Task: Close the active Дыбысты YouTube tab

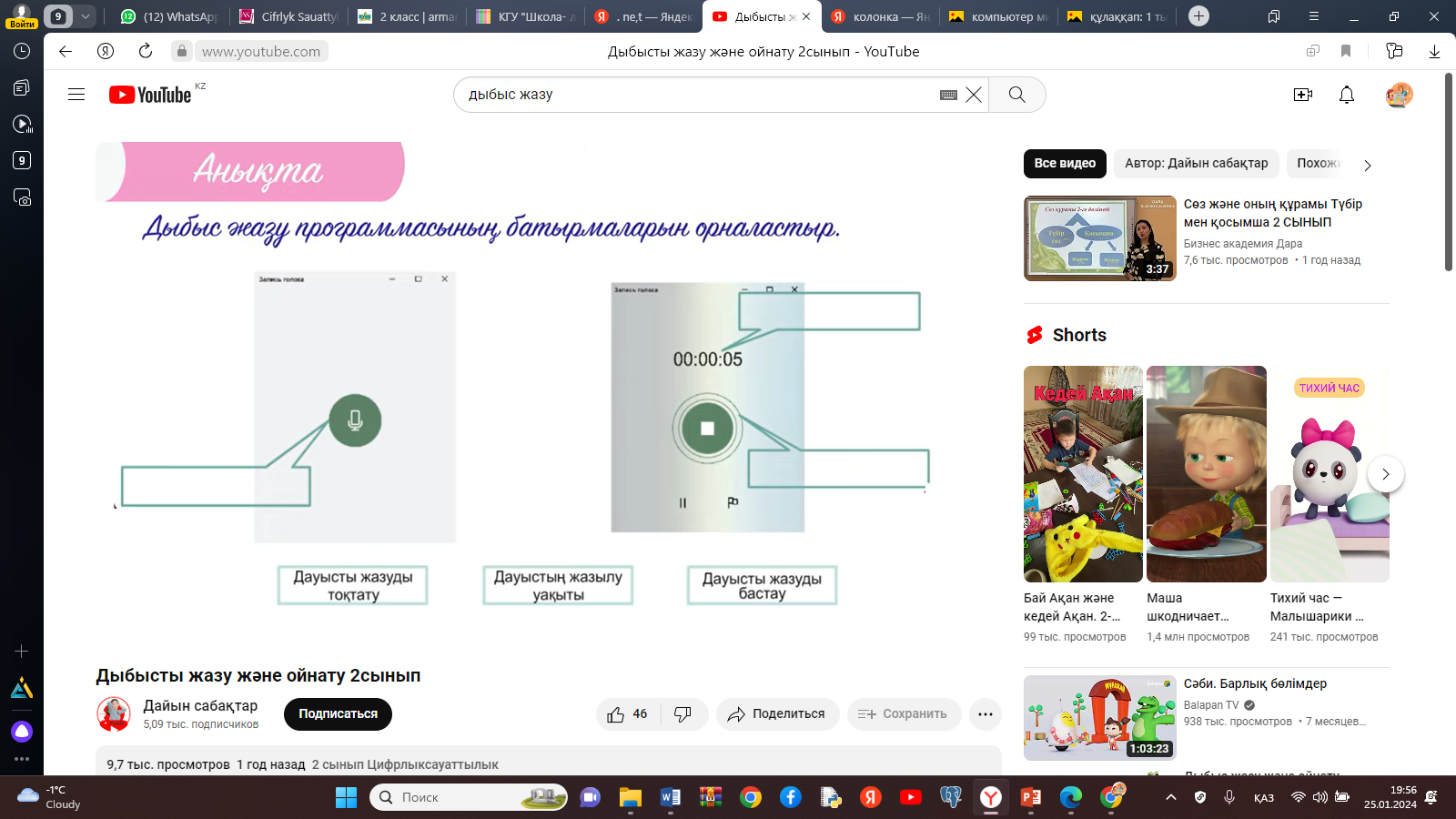Action: pyautogui.click(x=806, y=16)
